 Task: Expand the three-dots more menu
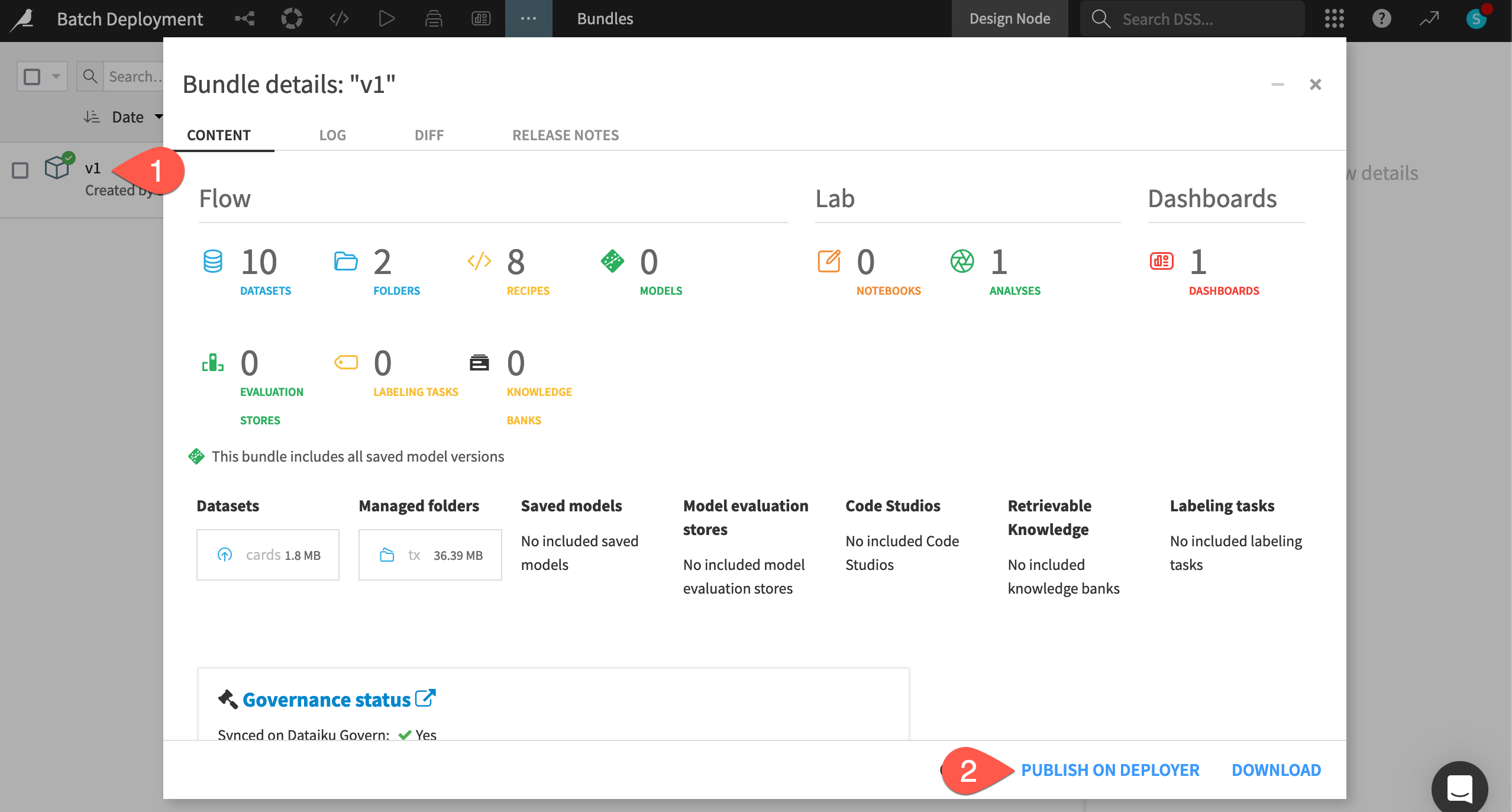pos(528,19)
